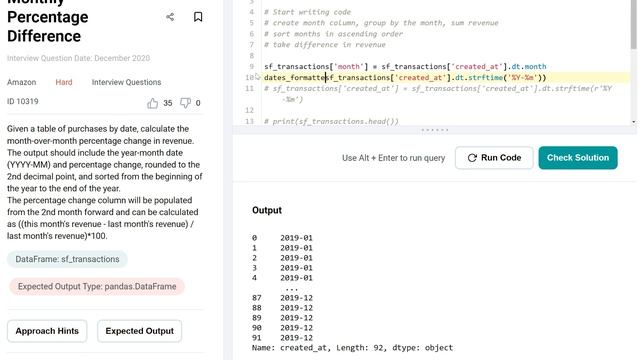Click the line with sf_transactions['month'] assignment
Viewport: 640px width, 360px height.
pyautogui.click(x=405, y=67)
